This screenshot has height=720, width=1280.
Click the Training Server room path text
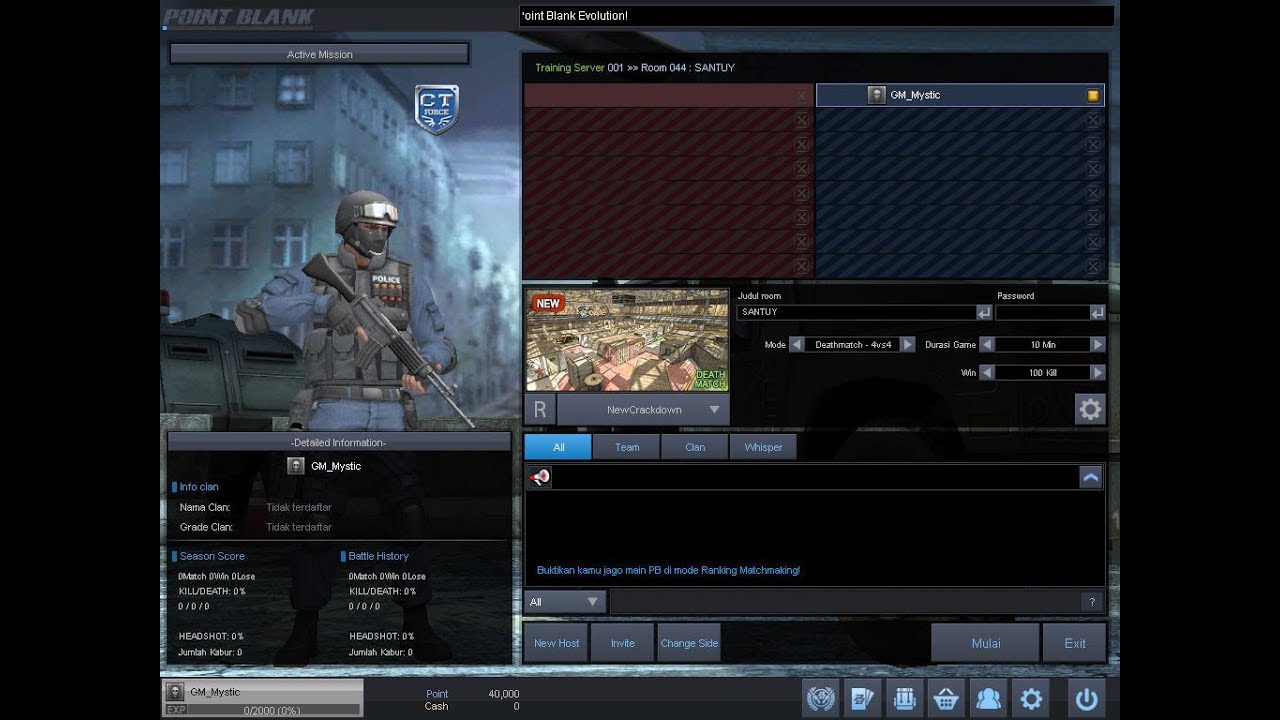coord(635,68)
